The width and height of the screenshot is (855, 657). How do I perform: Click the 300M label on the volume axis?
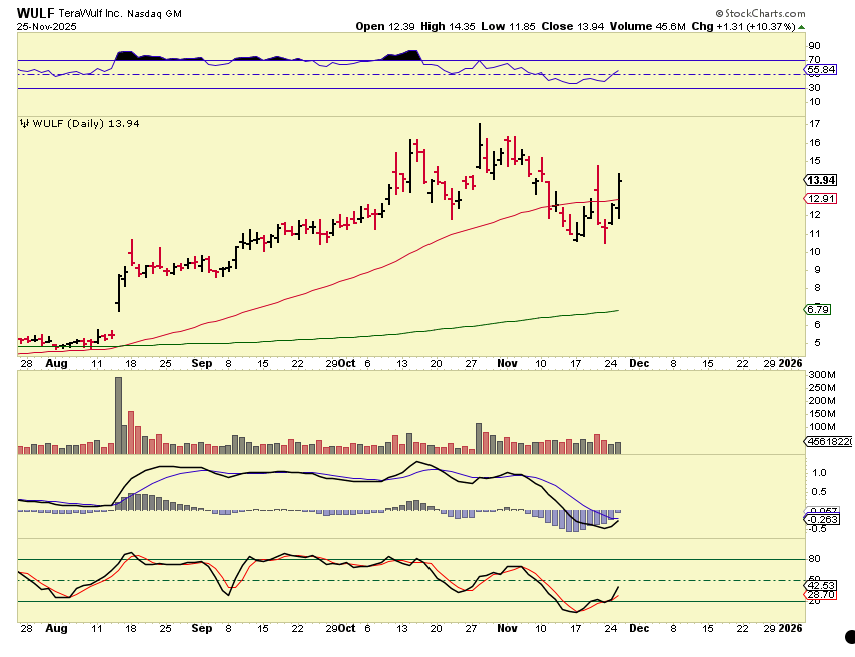822,375
